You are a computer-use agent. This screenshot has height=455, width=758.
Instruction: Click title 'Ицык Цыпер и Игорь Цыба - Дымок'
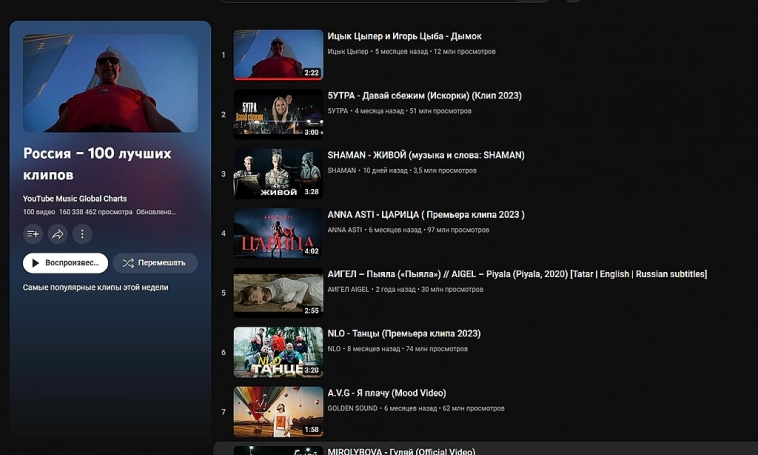click(x=405, y=36)
